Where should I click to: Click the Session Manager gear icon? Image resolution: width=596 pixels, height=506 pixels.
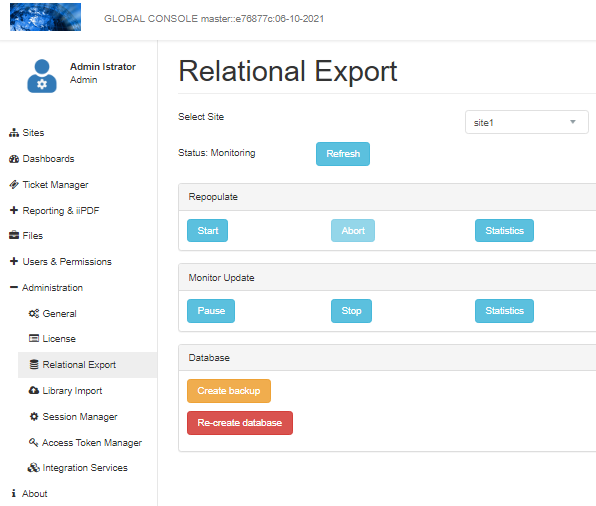[x=34, y=417]
